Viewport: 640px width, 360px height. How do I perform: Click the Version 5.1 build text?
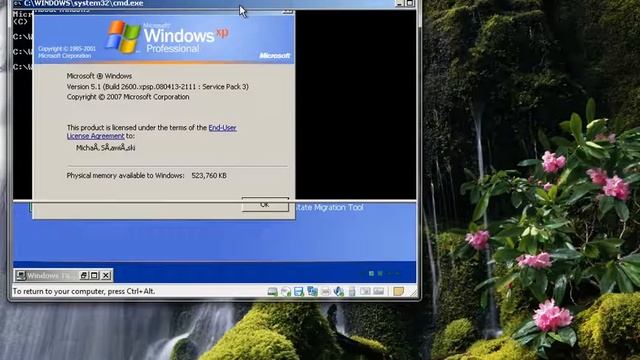[x=158, y=87]
